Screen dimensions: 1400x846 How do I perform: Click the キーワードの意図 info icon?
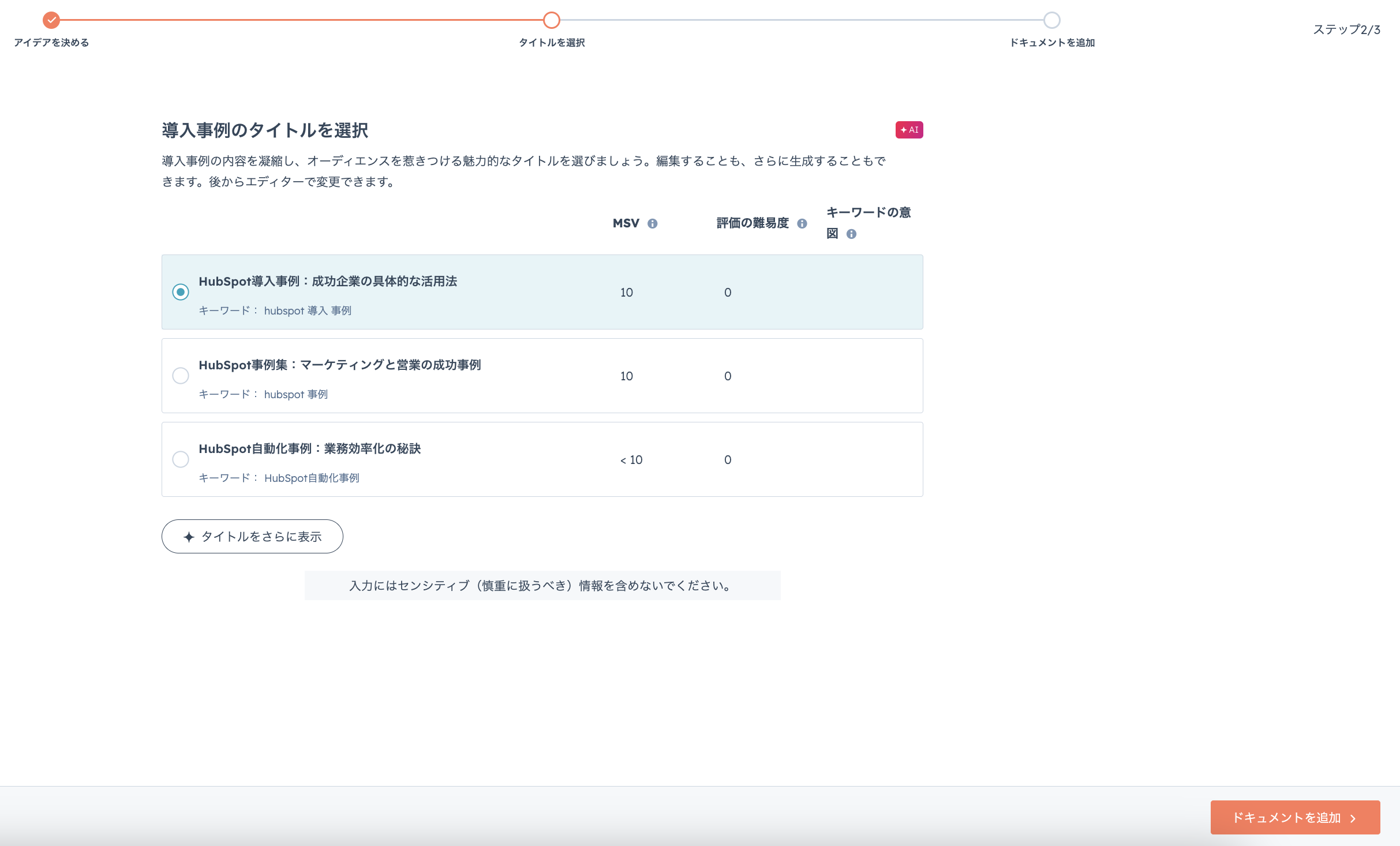coord(851,234)
